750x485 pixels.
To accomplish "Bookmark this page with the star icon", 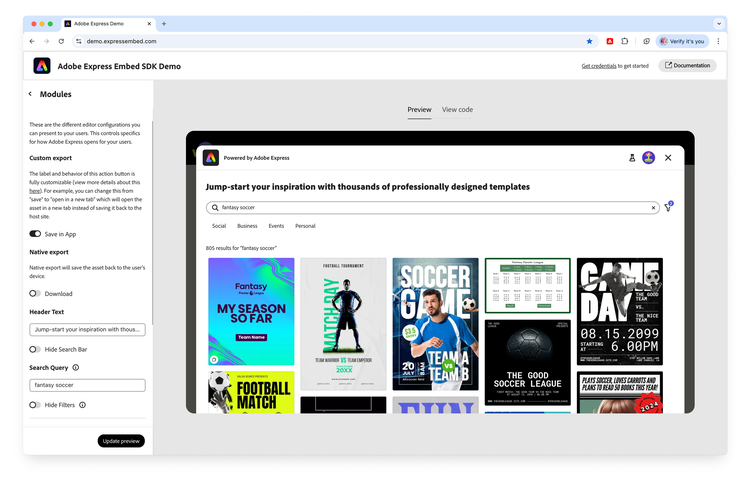I will coord(589,41).
